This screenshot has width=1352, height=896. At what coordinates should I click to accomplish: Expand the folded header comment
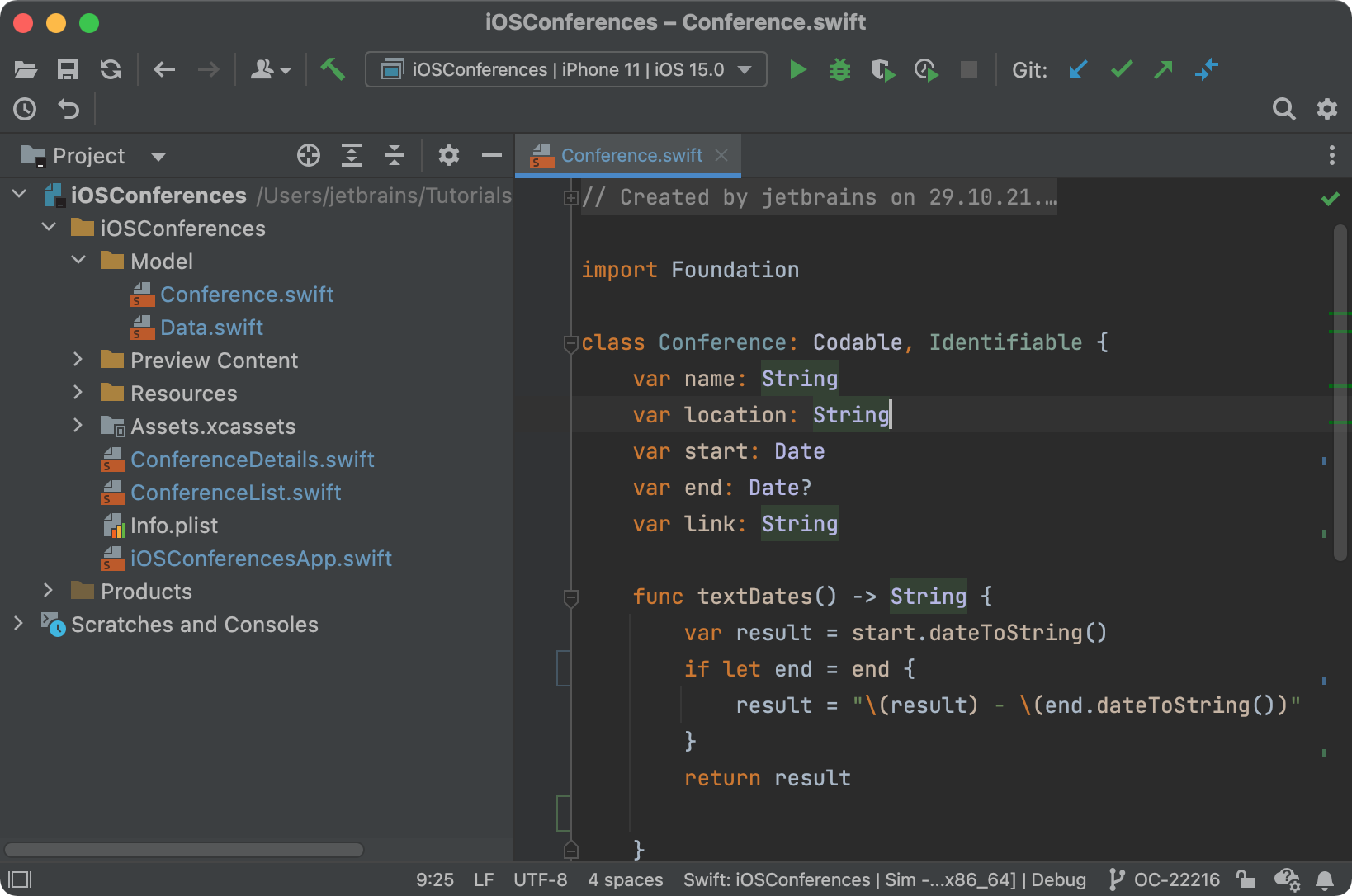coord(570,198)
